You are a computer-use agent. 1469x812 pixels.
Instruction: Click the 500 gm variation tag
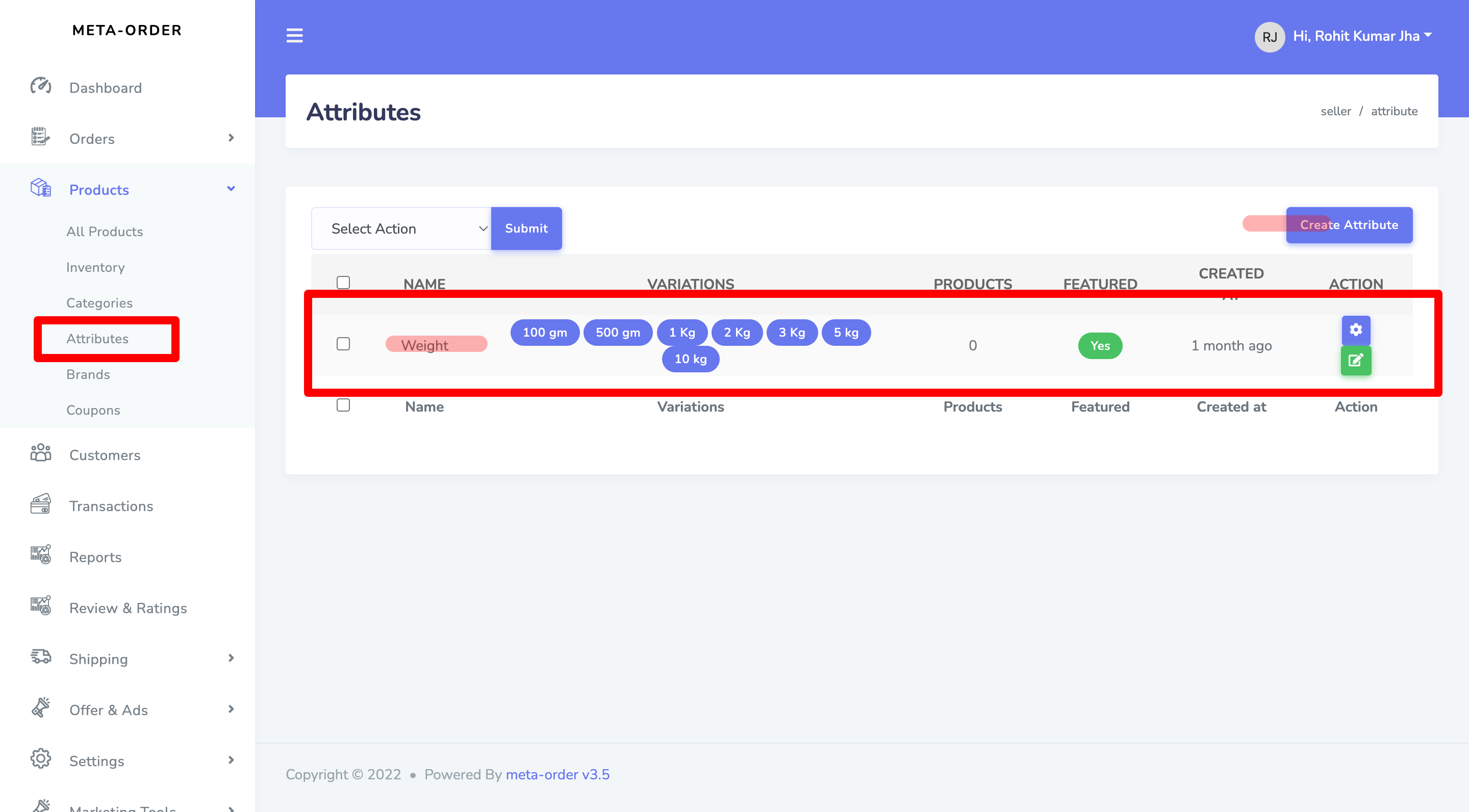618,333
